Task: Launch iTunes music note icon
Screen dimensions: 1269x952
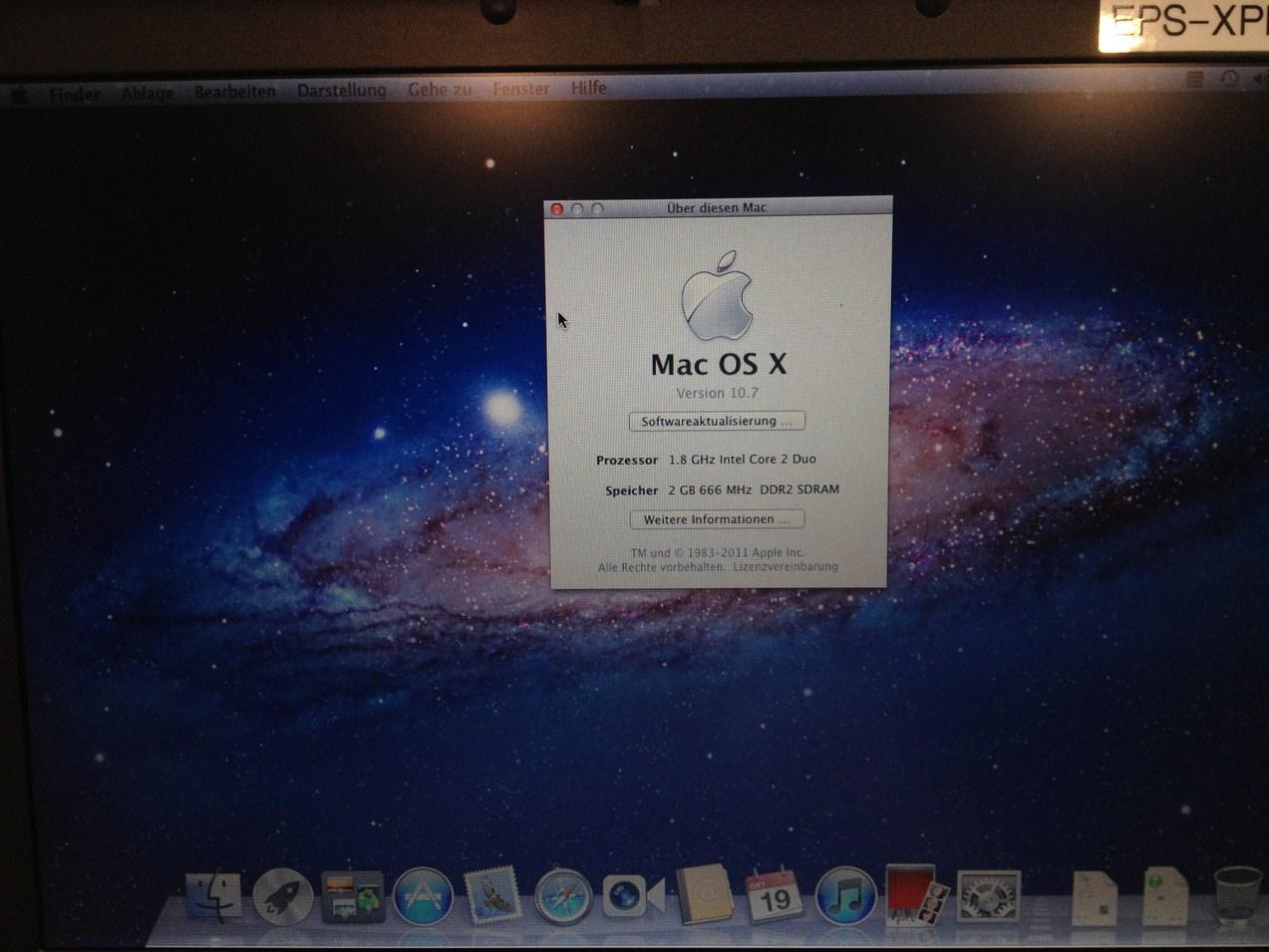Action: click(x=845, y=896)
